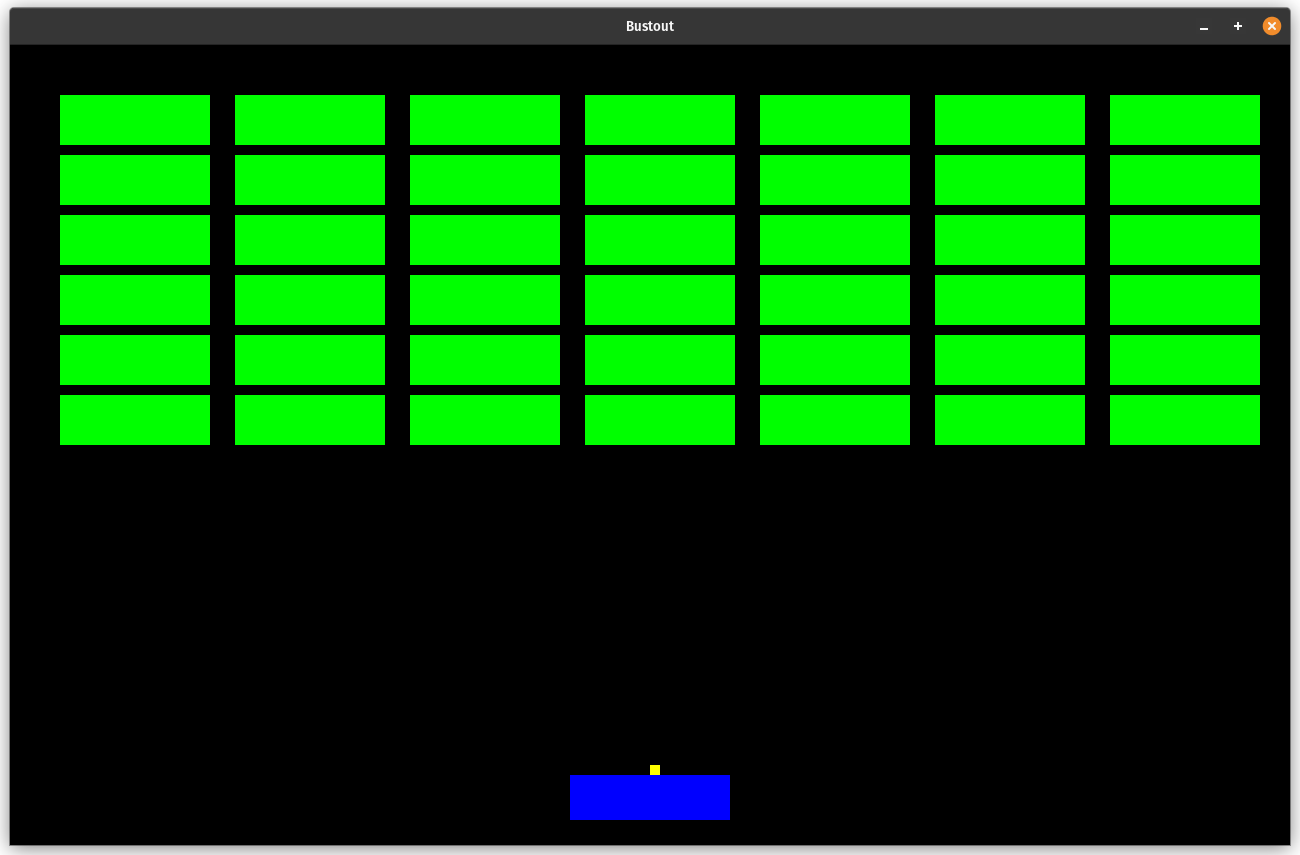The height and width of the screenshot is (855, 1300).
Task: Click third-row brick in the first column
Action: 135,240
